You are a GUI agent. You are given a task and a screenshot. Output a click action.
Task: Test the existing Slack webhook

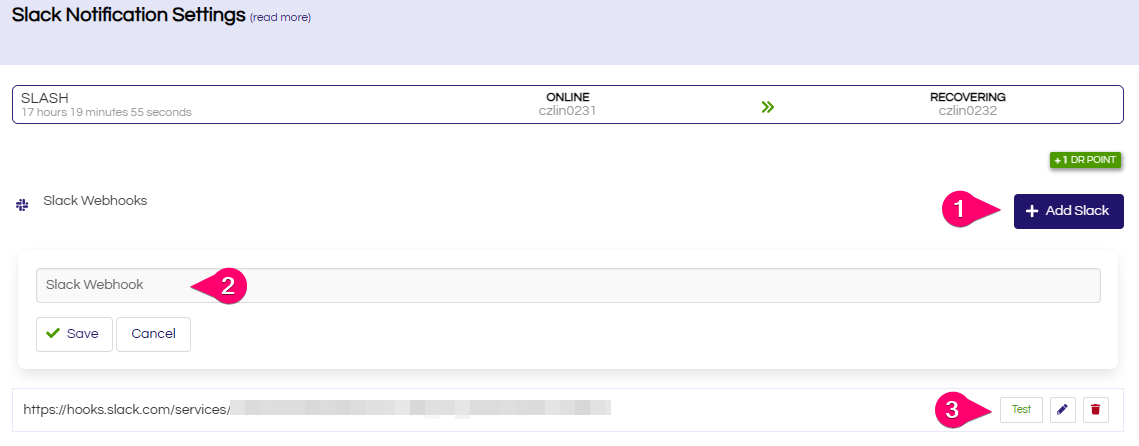[1021, 410]
